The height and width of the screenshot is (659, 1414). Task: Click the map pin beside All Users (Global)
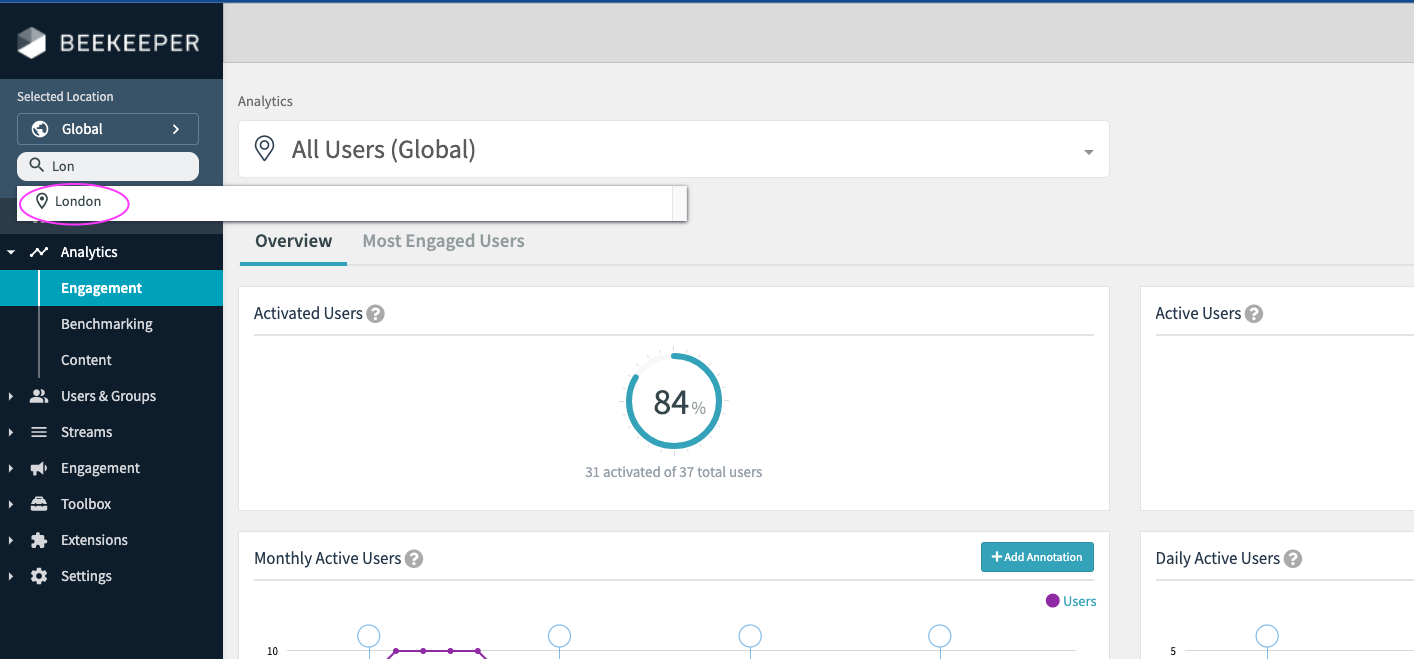coord(264,150)
